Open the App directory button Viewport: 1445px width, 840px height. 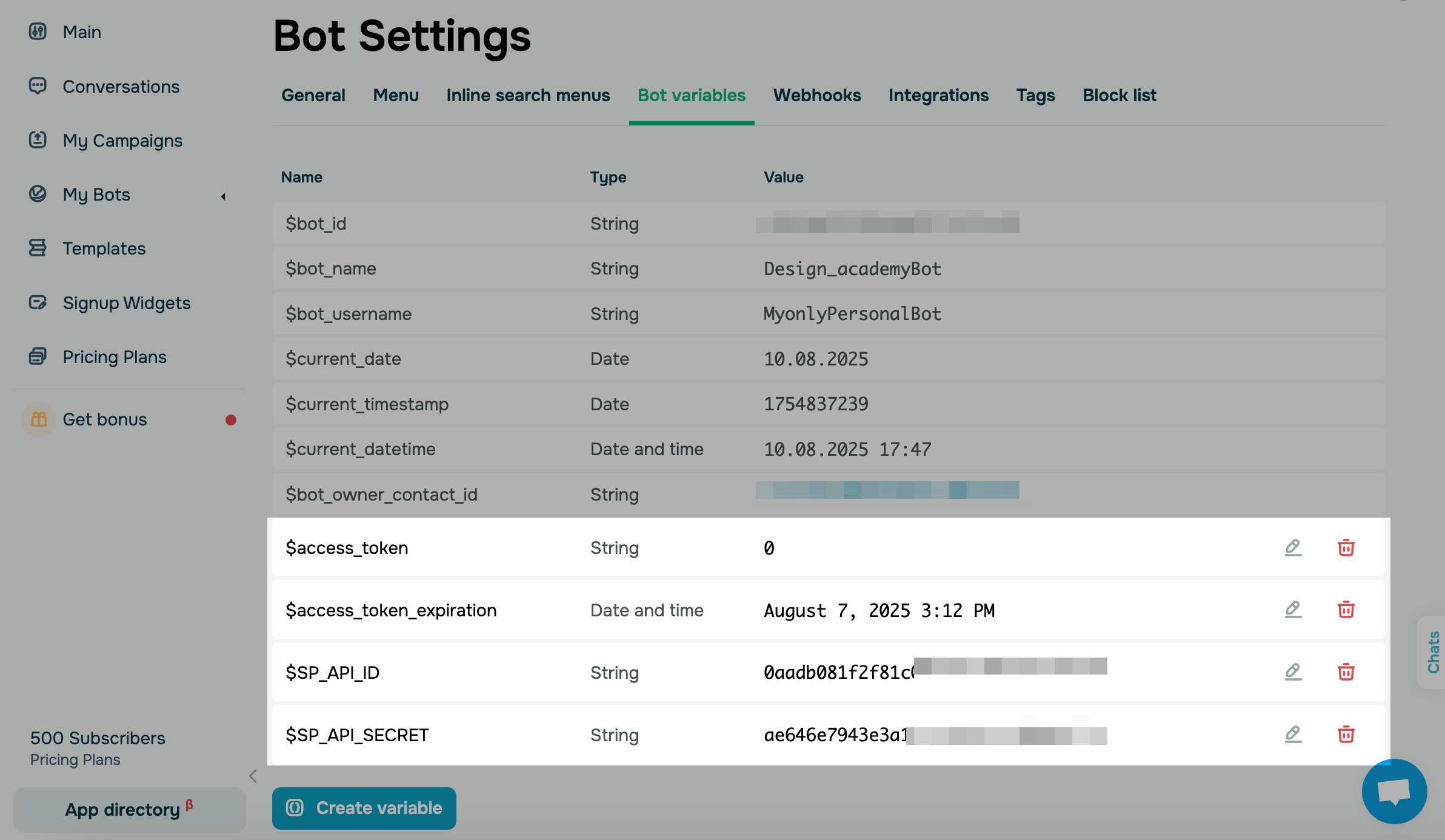point(128,810)
